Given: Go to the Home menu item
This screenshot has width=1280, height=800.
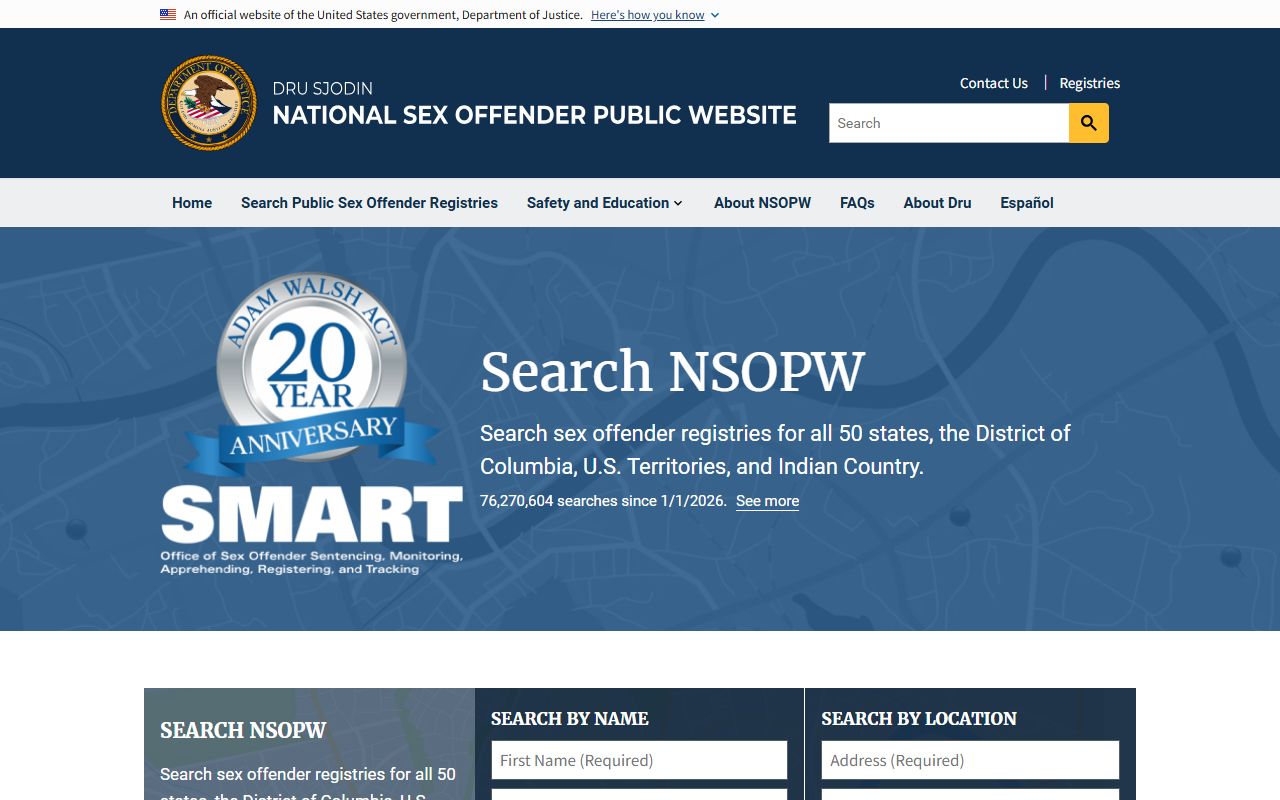Looking at the screenshot, I should (192, 203).
